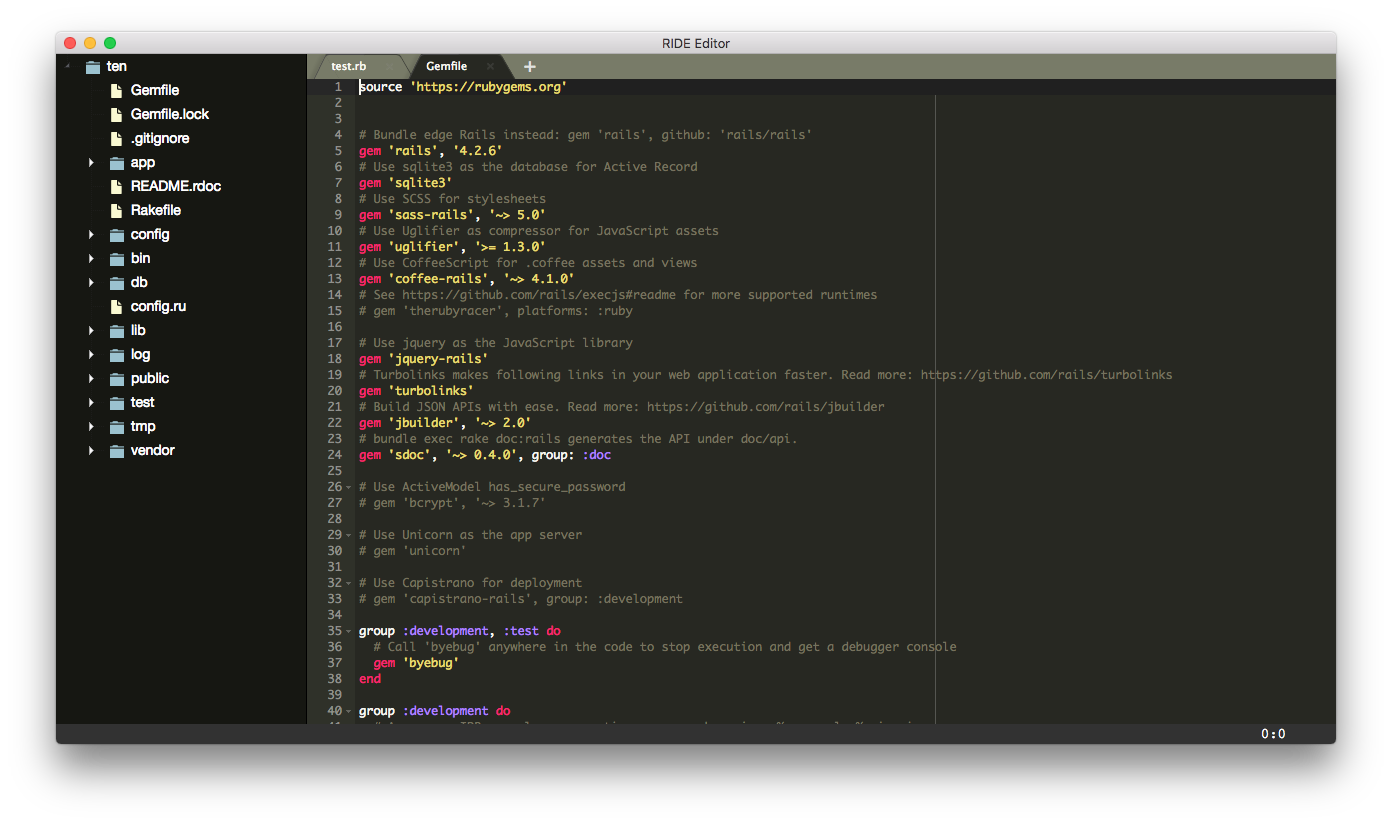Collapse the ten root folder arrow
The height and width of the screenshot is (824, 1392).
coord(68,66)
